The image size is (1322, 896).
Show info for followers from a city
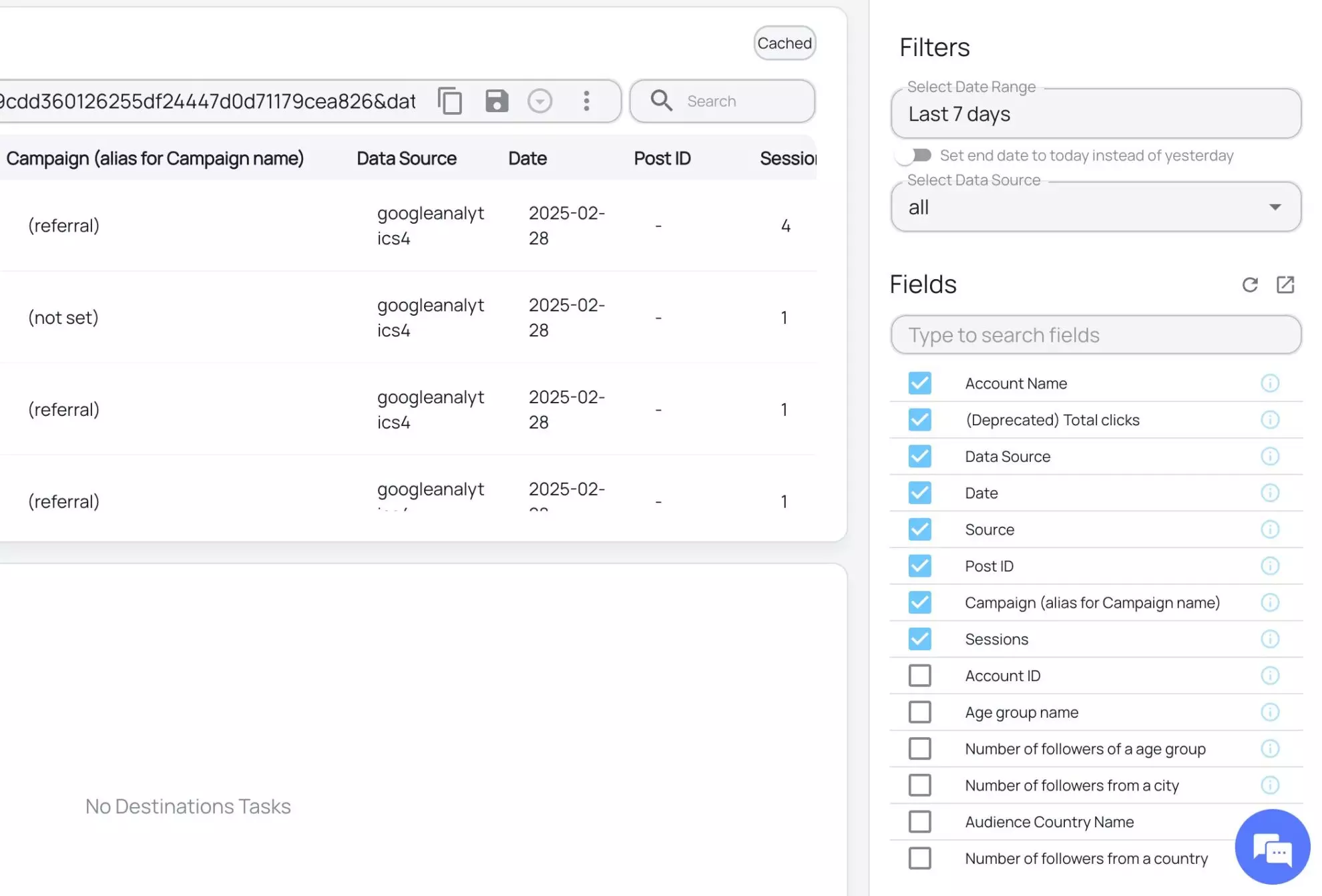click(1269, 785)
